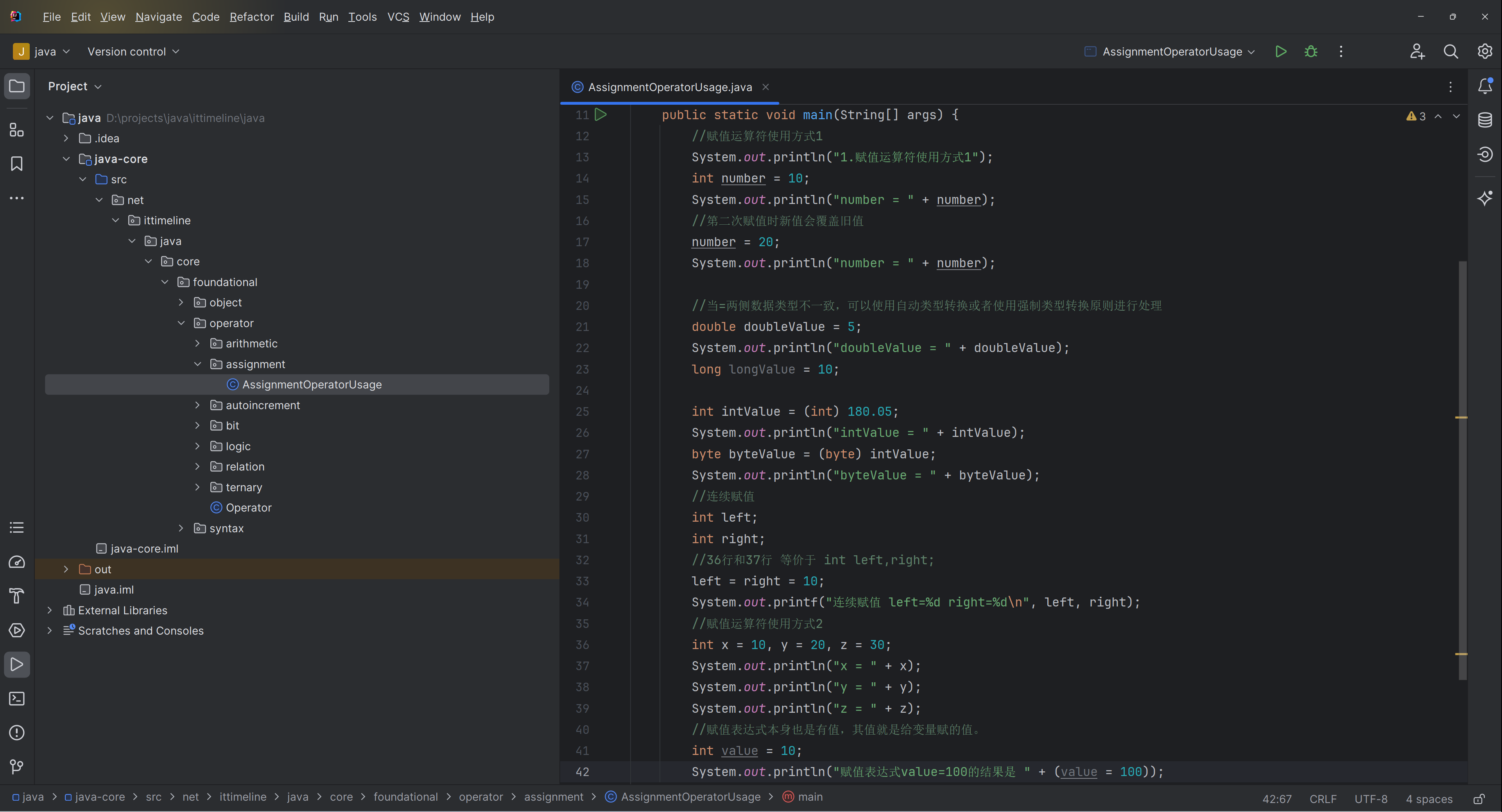Screen dimensions: 1502x812
Task: Open more run actions vertical ellipsis
Action: (1341, 51)
